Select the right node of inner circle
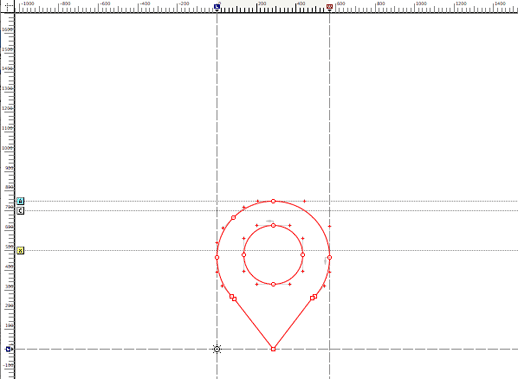The height and width of the screenshot is (379, 518). click(303, 255)
